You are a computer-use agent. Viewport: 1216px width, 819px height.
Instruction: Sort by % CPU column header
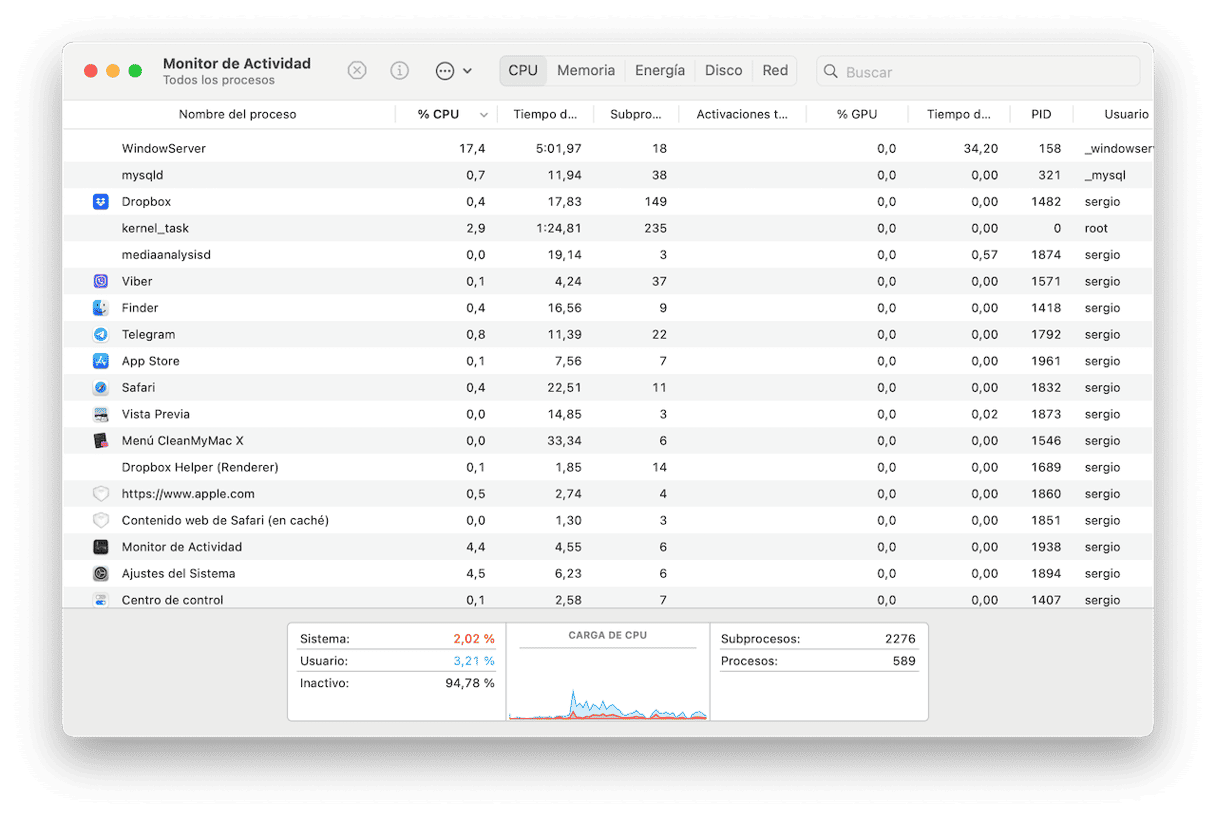[438, 114]
